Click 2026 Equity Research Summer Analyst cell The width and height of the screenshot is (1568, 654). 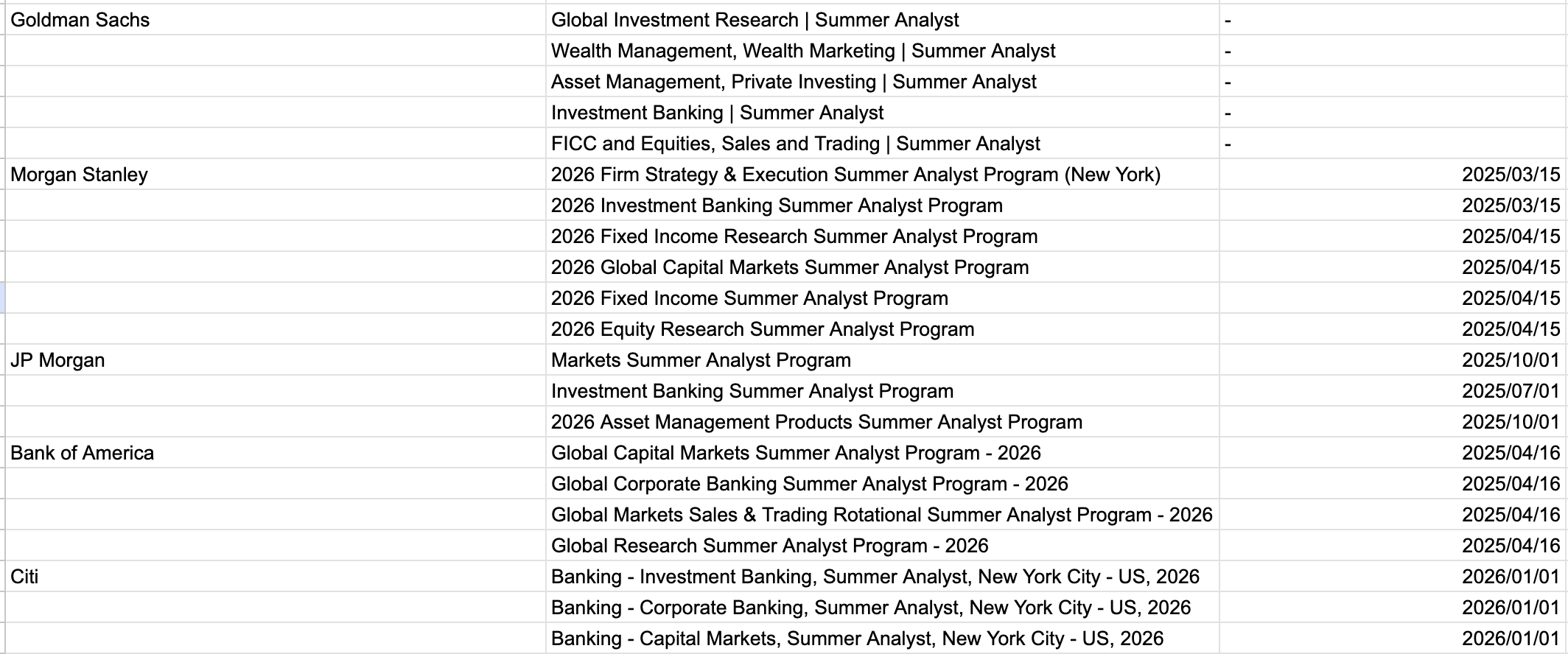click(762, 329)
